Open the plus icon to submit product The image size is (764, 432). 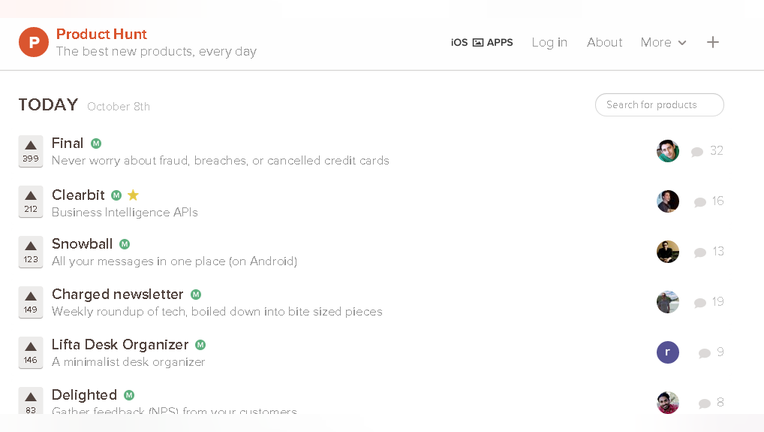click(x=713, y=42)
